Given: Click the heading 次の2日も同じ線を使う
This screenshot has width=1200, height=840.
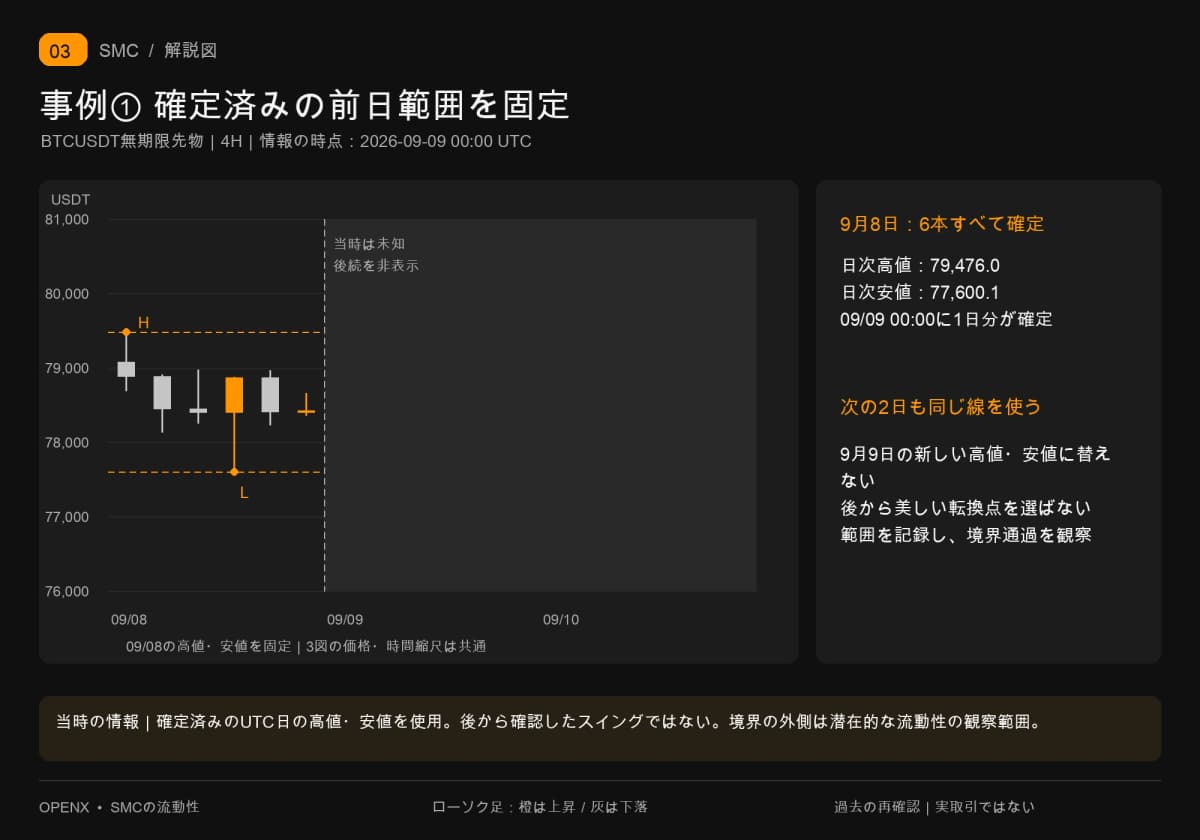Looking at the screenshot, I should (941, 406).
